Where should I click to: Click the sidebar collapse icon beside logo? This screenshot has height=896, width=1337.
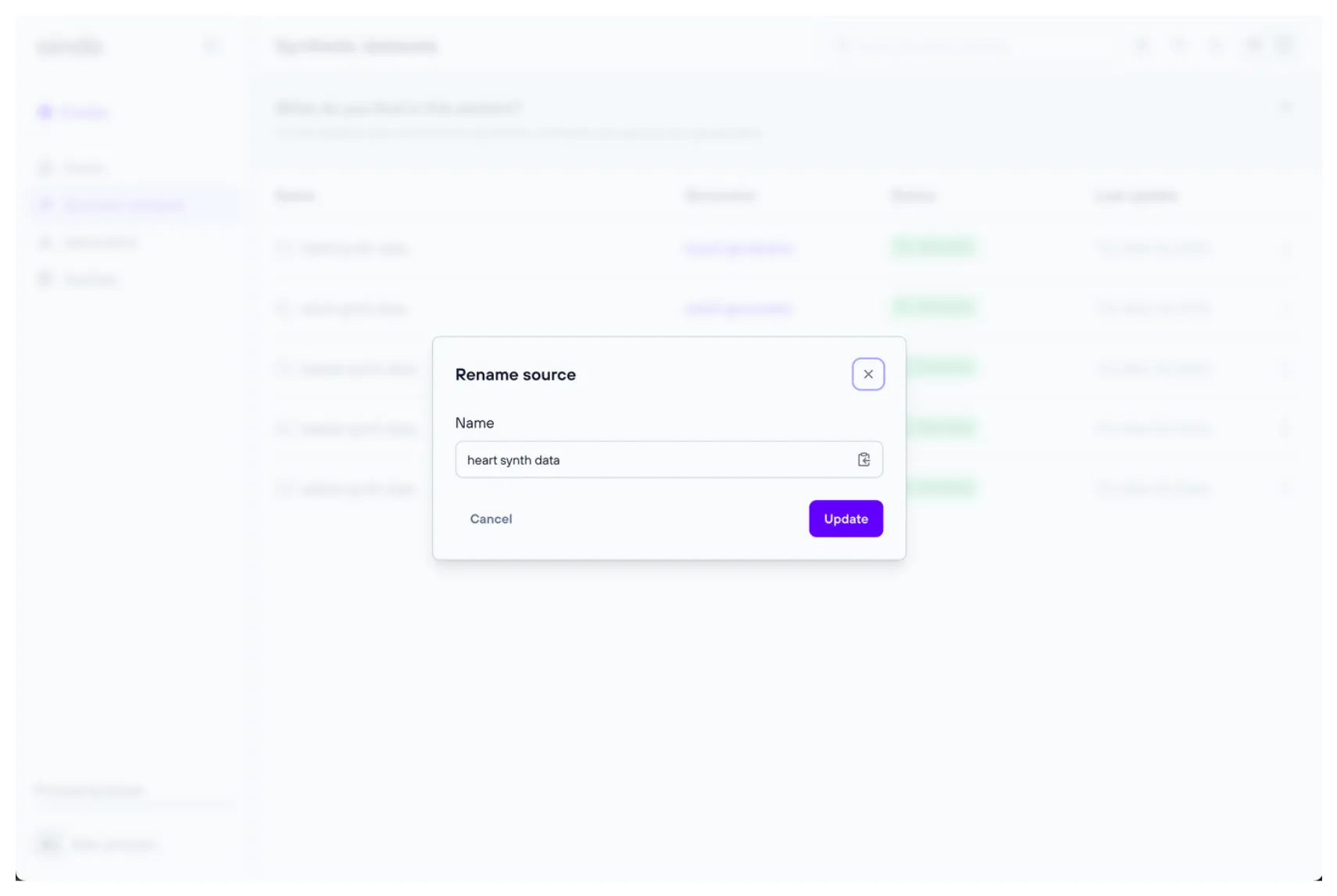(210, 47)
